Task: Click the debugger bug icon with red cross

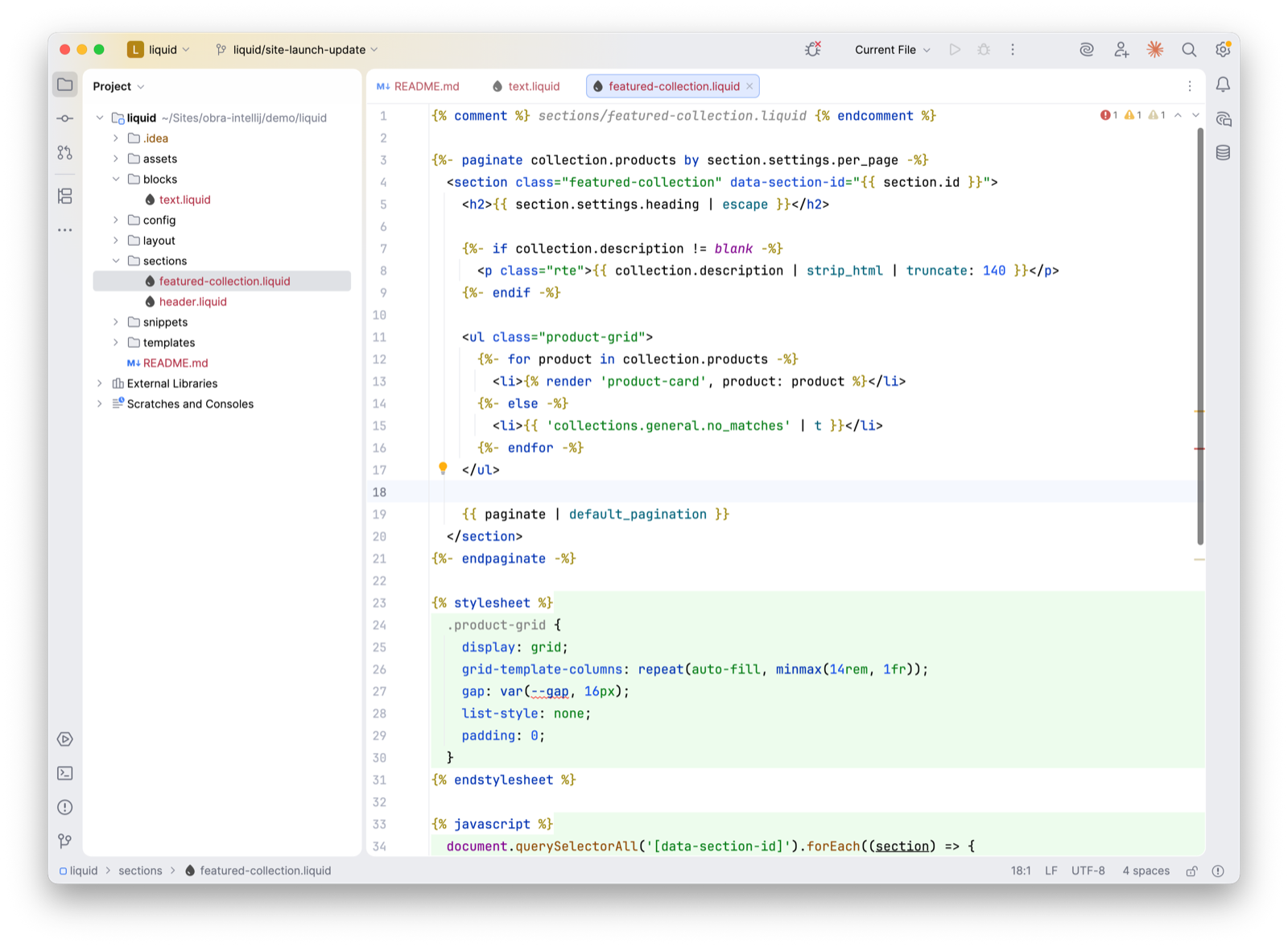Action: click(x=813, y=49)
